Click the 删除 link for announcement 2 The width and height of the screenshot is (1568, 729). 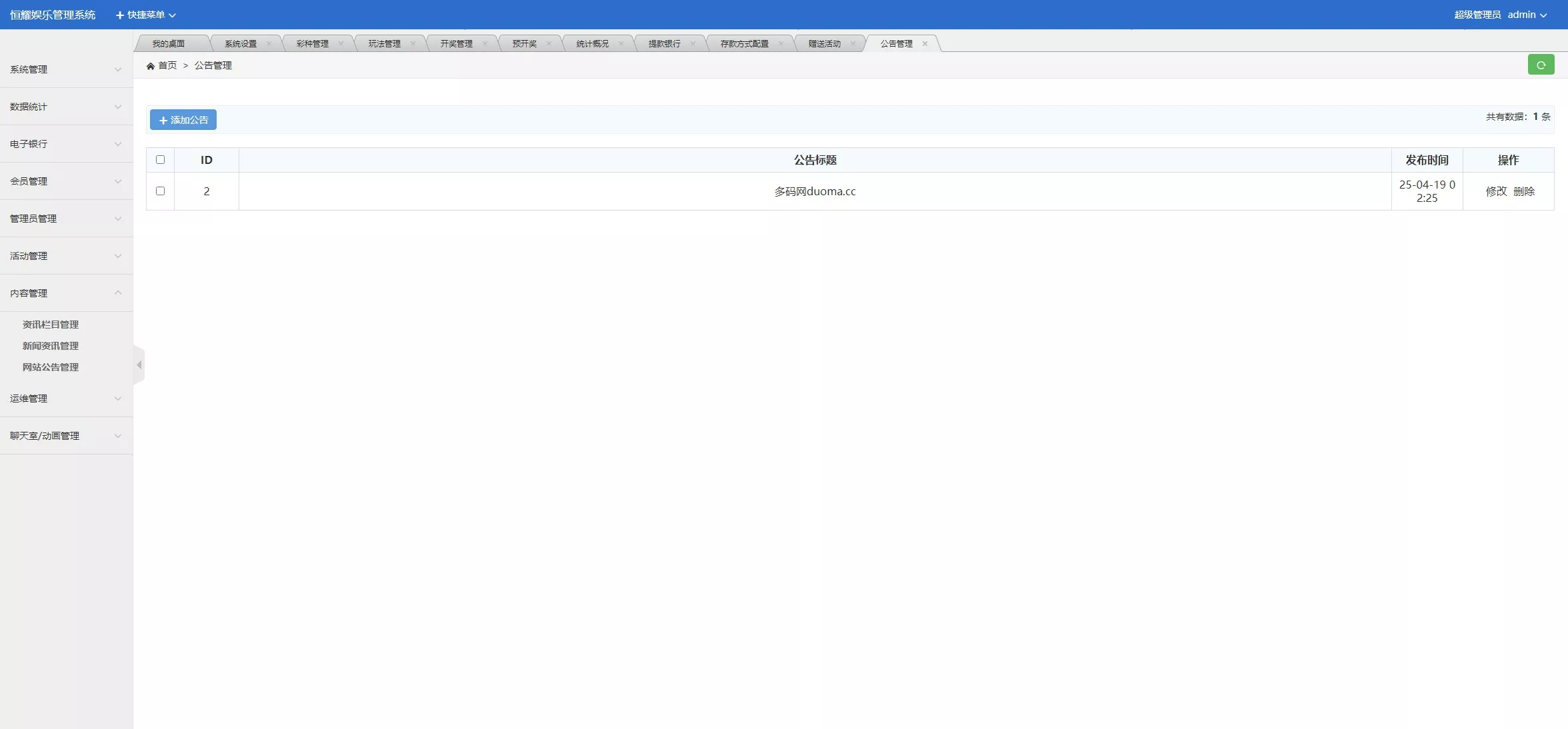1525,191
